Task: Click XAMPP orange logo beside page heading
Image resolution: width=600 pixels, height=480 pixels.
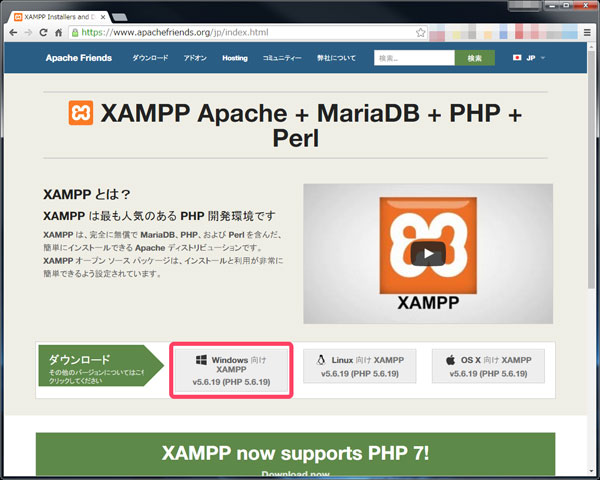Action: click(81, 113)
